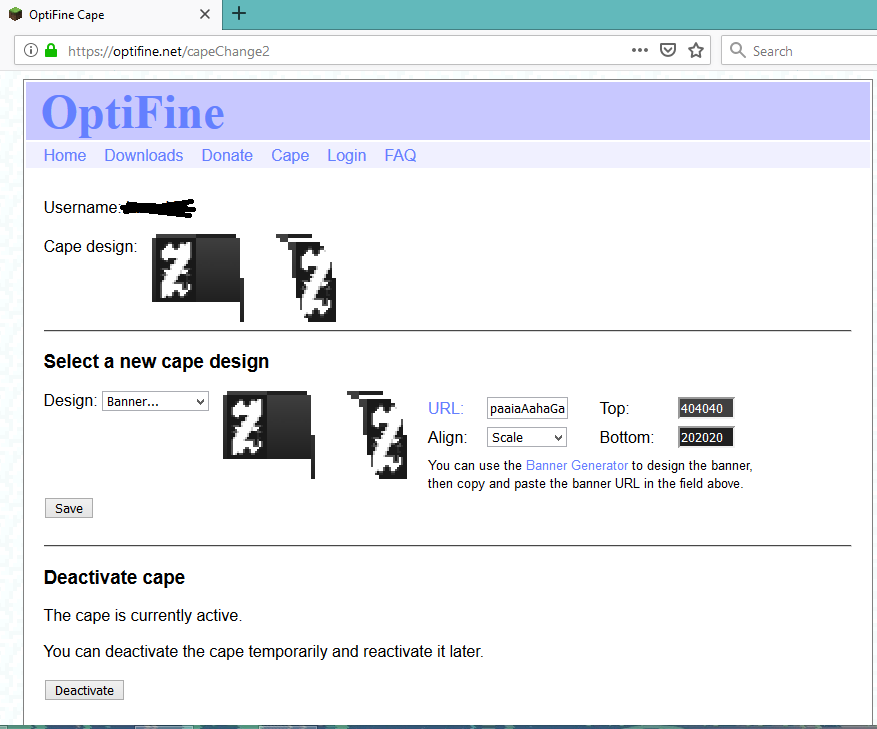Click the OptiFine site logo
This screenshot has height=729, width=877.
(133, 114)
